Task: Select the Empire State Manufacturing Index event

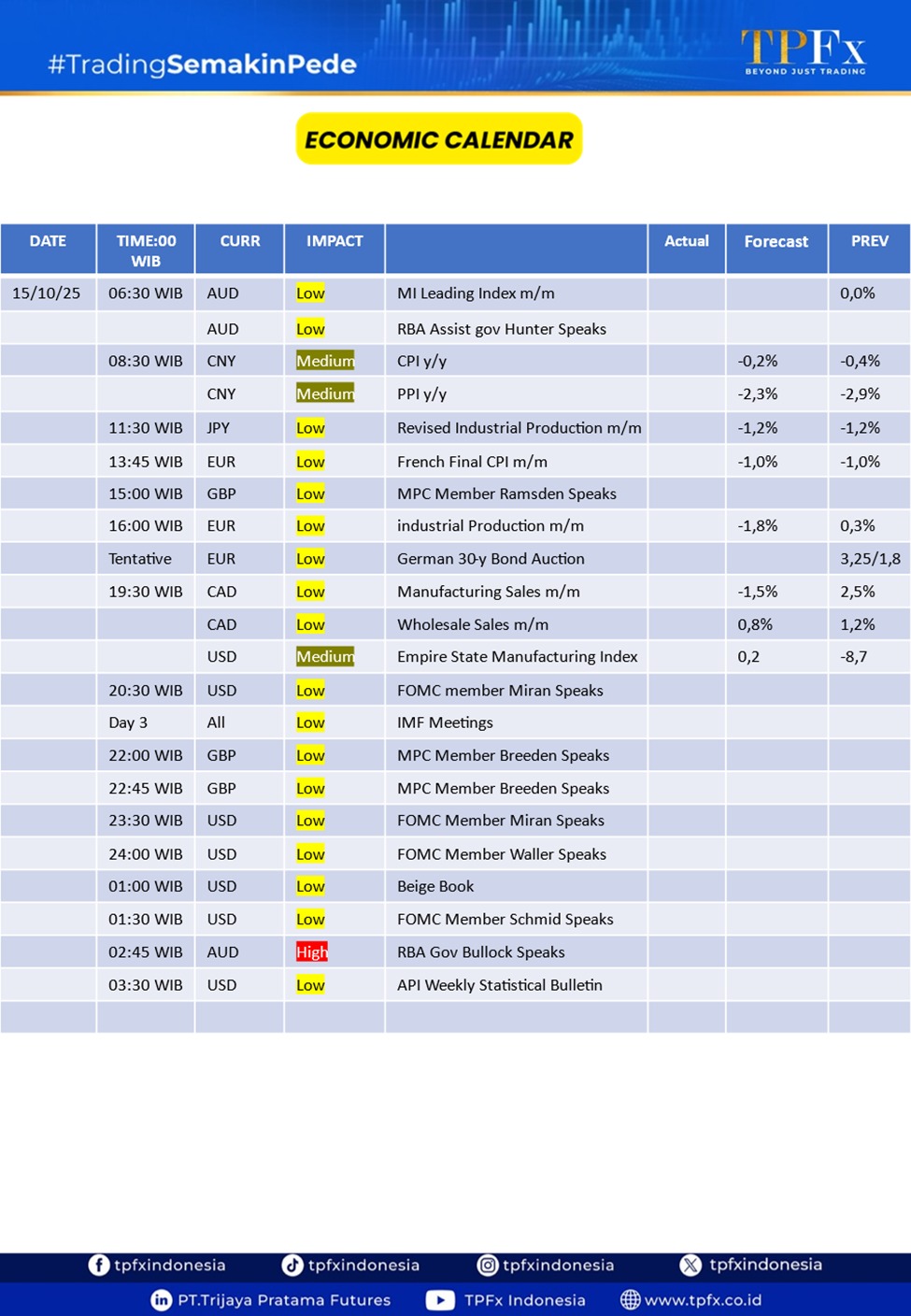Action: (517, 656)
